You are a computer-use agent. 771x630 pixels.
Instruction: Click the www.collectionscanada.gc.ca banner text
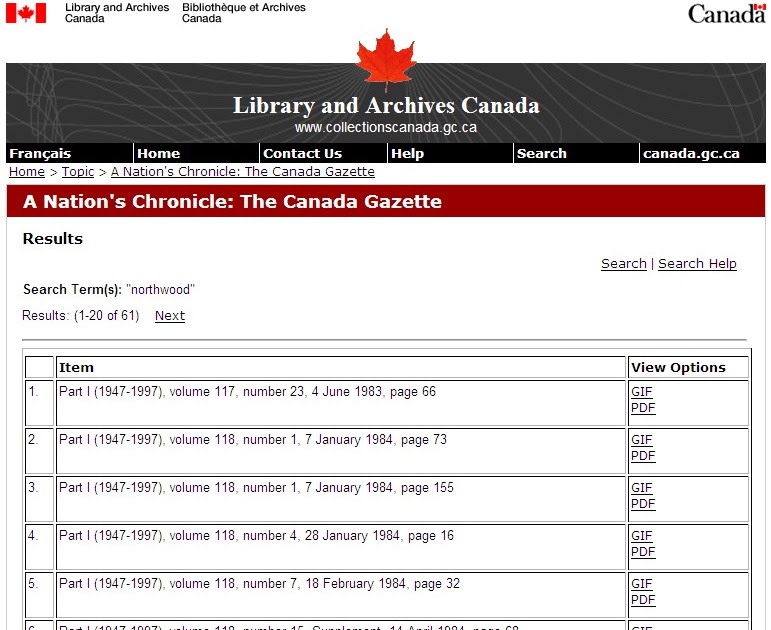386,127
